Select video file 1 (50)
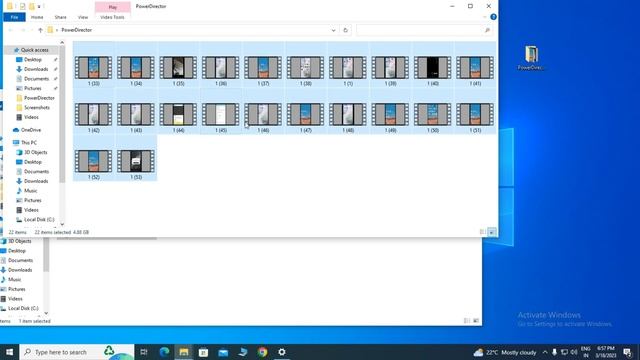 (x=433, y=114)
